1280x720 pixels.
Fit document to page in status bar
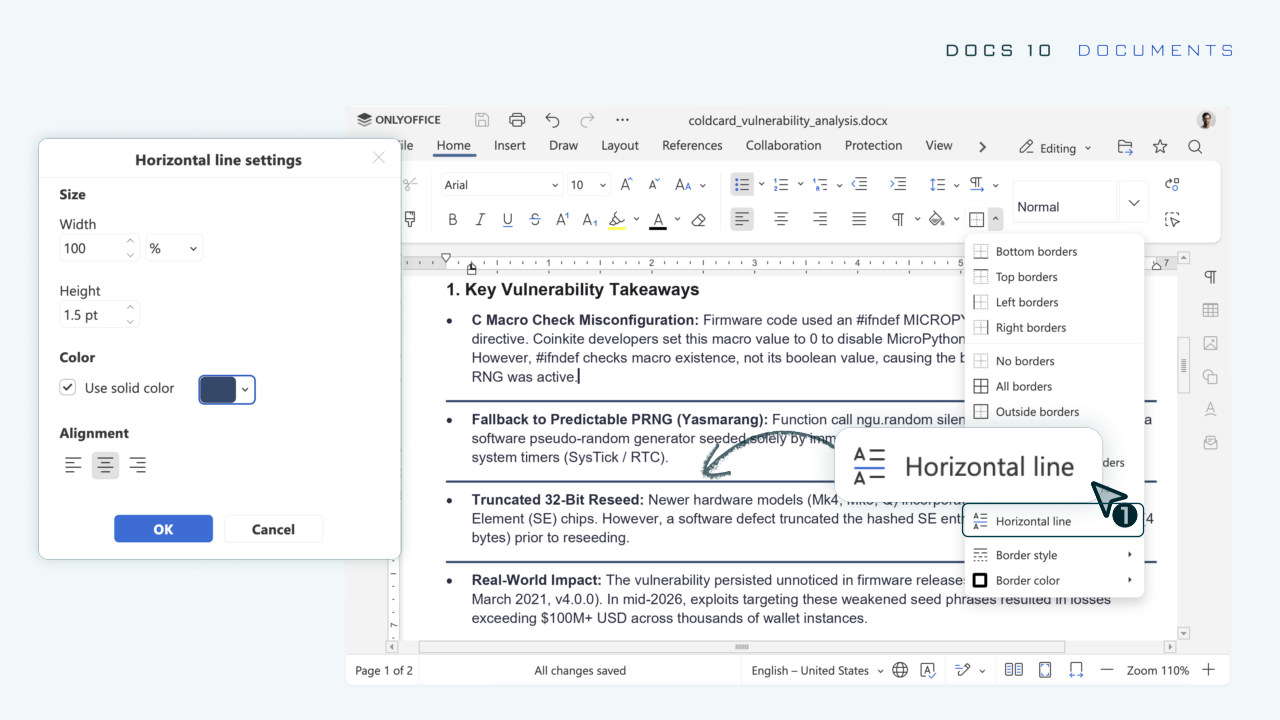1045,670
